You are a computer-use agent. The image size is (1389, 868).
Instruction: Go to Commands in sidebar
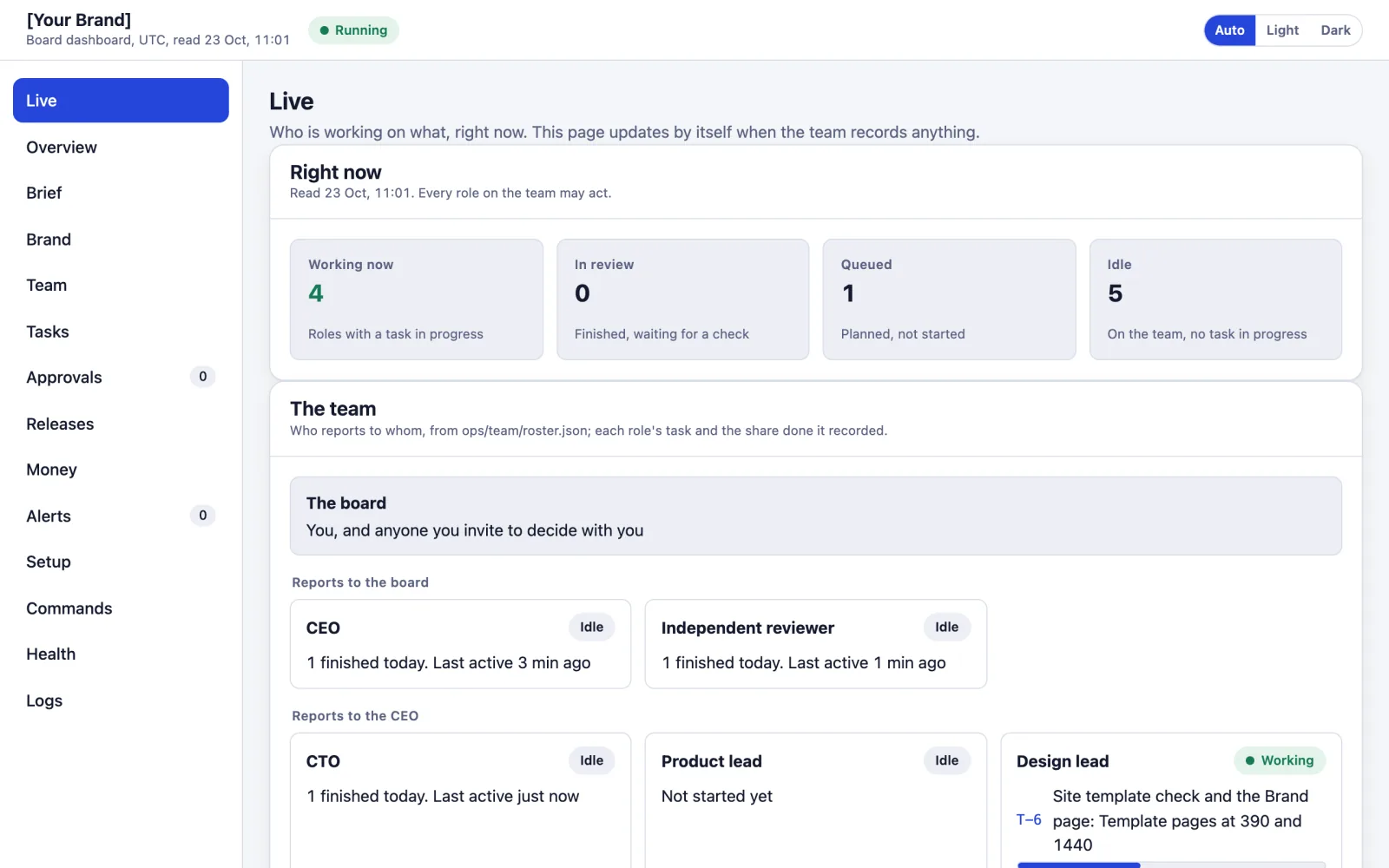click(121, 608)
